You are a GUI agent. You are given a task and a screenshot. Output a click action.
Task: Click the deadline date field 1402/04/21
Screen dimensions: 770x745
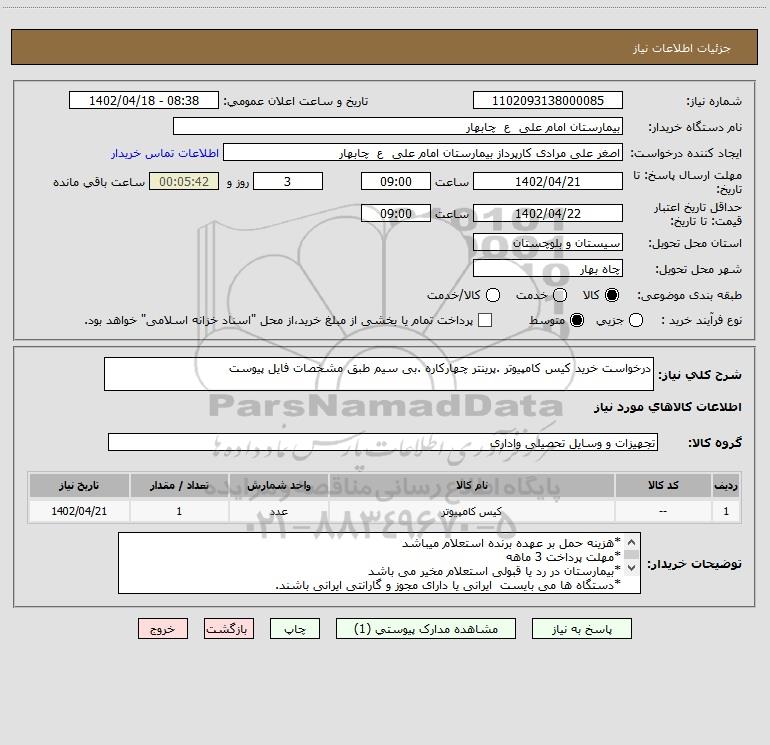pyautogui.click(x=548, y=181)
